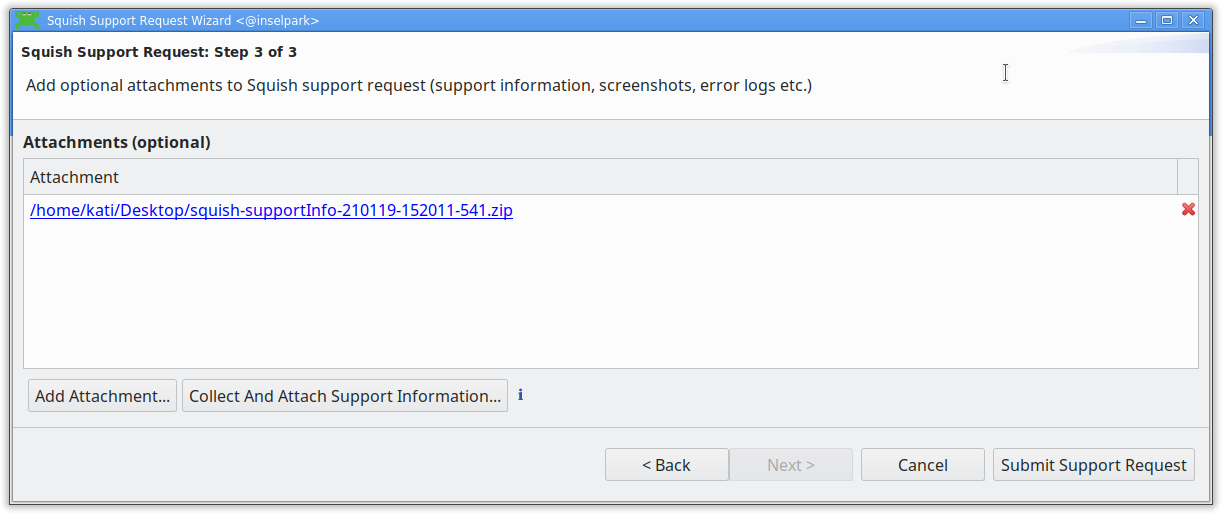Cancel the support request wizard

coord(922,465)
